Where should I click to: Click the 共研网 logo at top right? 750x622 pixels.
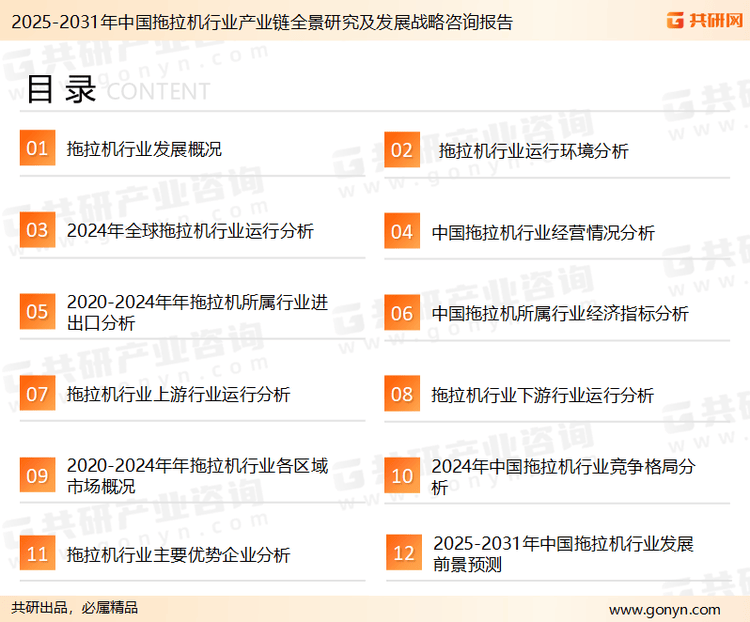(704, 20)
